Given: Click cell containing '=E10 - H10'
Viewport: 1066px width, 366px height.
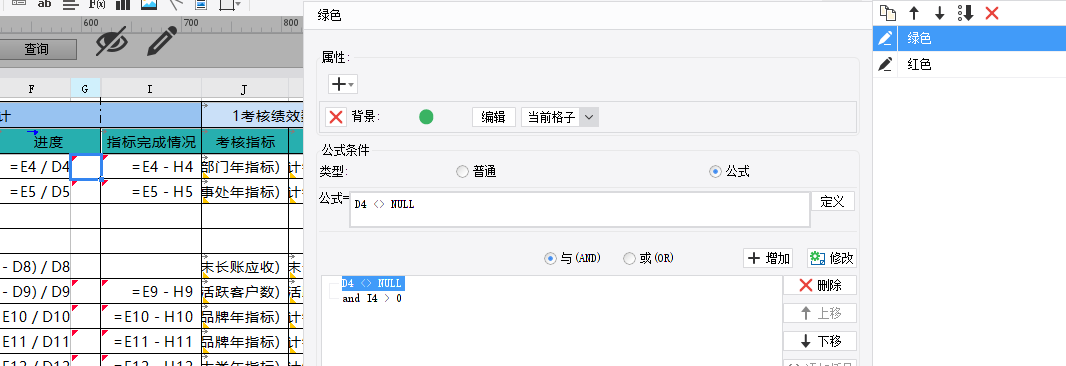Looking at the screenshot, I should click(151, 316).
